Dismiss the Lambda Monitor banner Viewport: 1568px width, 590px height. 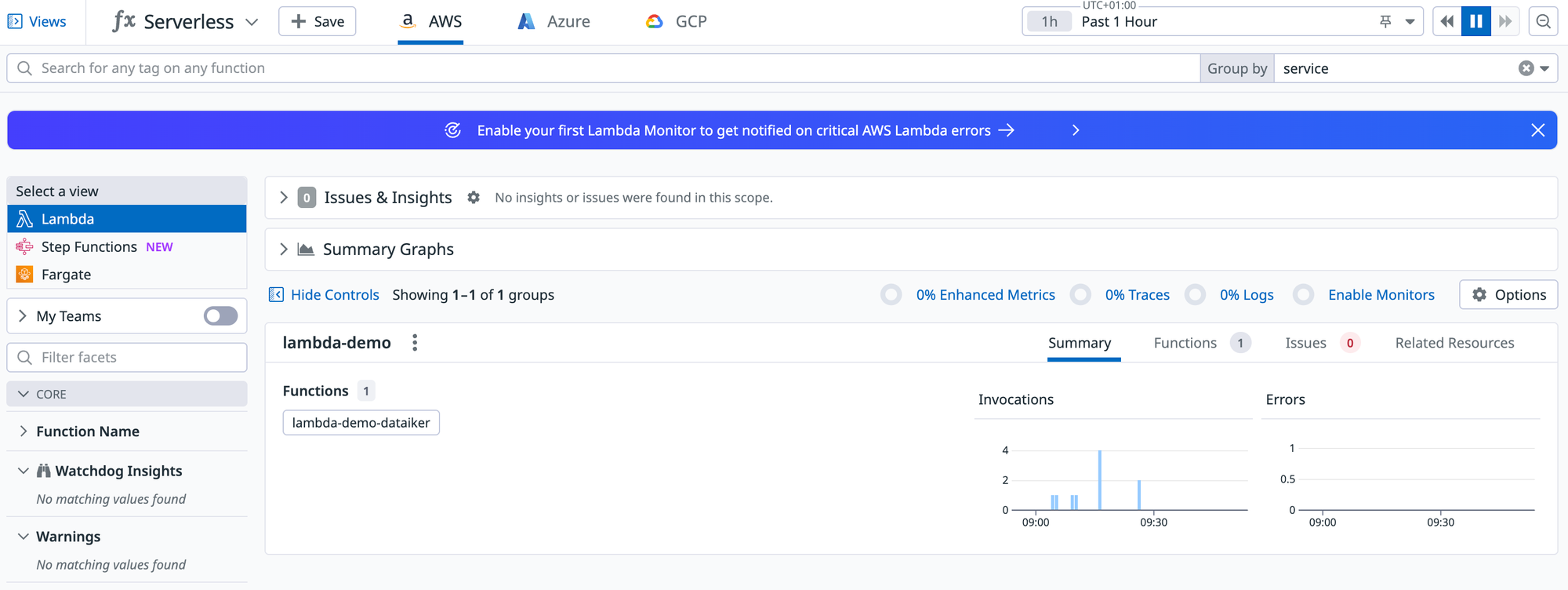click(1537, 130)
